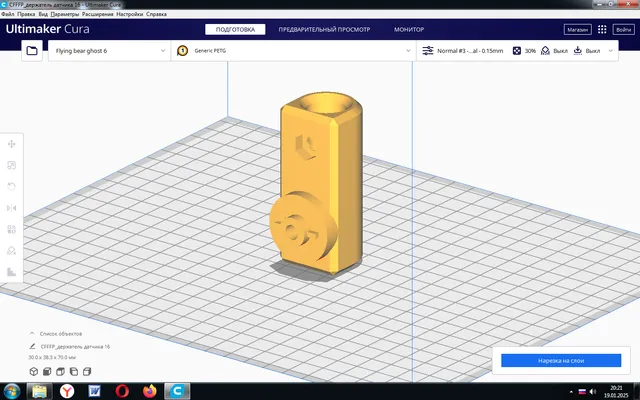
Task: Click the model dimensions 30.0 x 38.3 x 70.0
Action: click(x=52, y=357)
